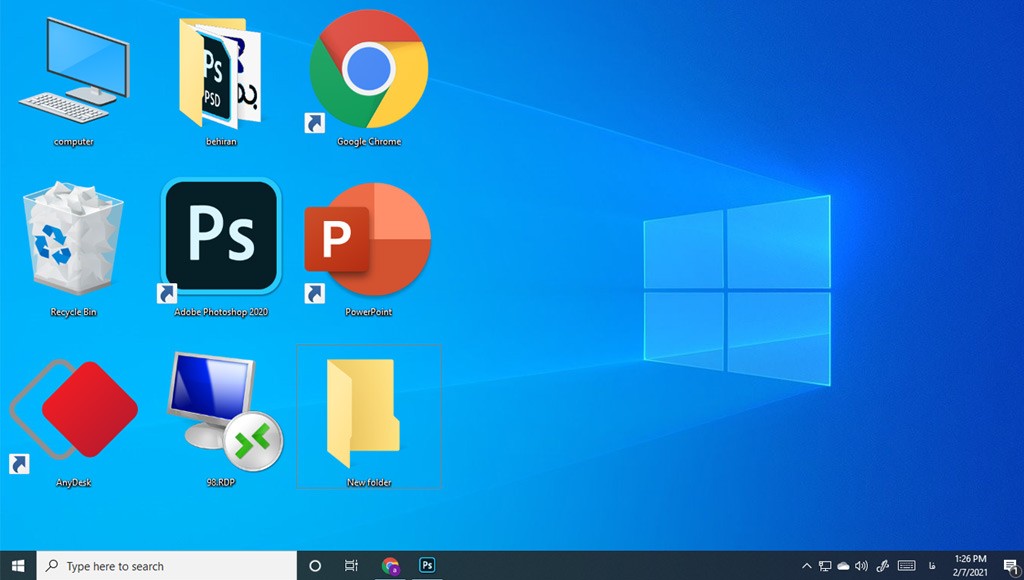Switch to Photoshop via taskbar icon
Viewport: 1024px width, 580px height.
pos(427,565)
